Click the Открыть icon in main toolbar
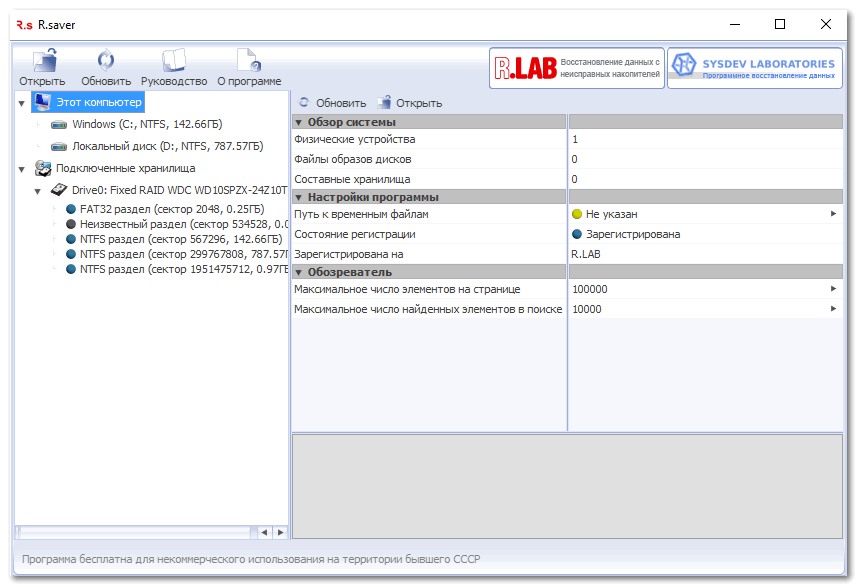Viewport: 858px width, 587px height. click(43, 62)
